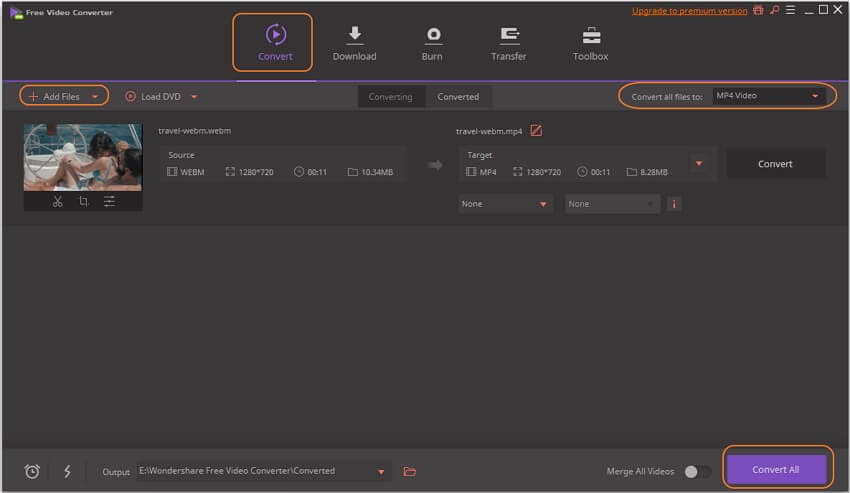Click the Free Video Converter logo
The width and height of the screenshot is (850, 493).
16,12
